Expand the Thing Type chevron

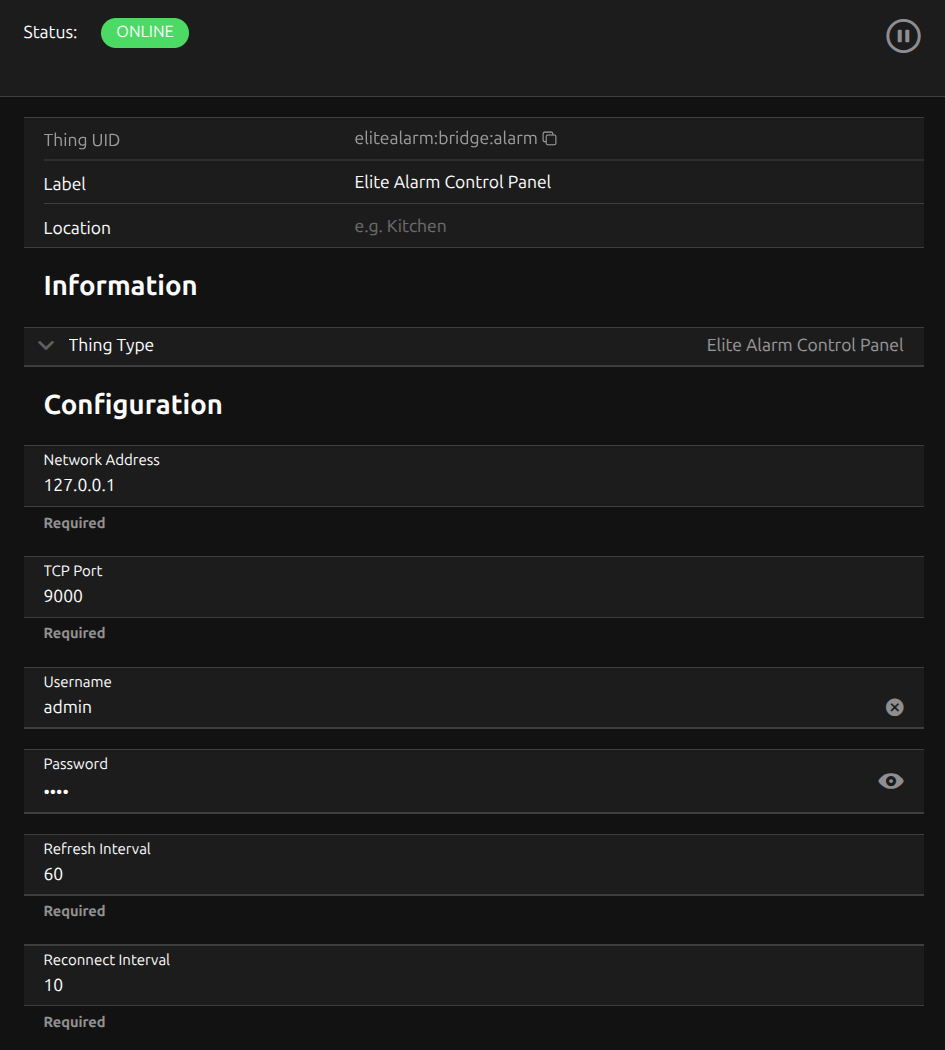click(x=45, y=345)
